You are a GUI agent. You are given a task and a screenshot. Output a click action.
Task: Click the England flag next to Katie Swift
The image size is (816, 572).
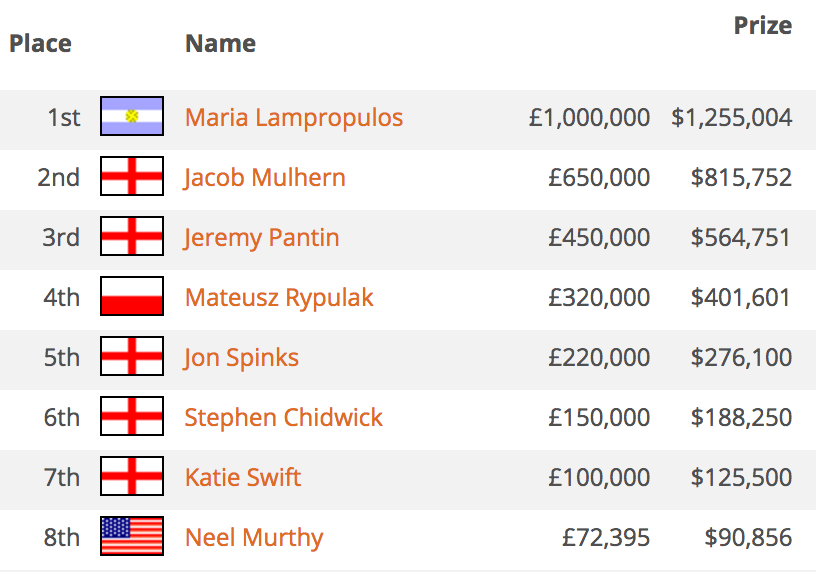pyautogui.click(x=132, y=476)
